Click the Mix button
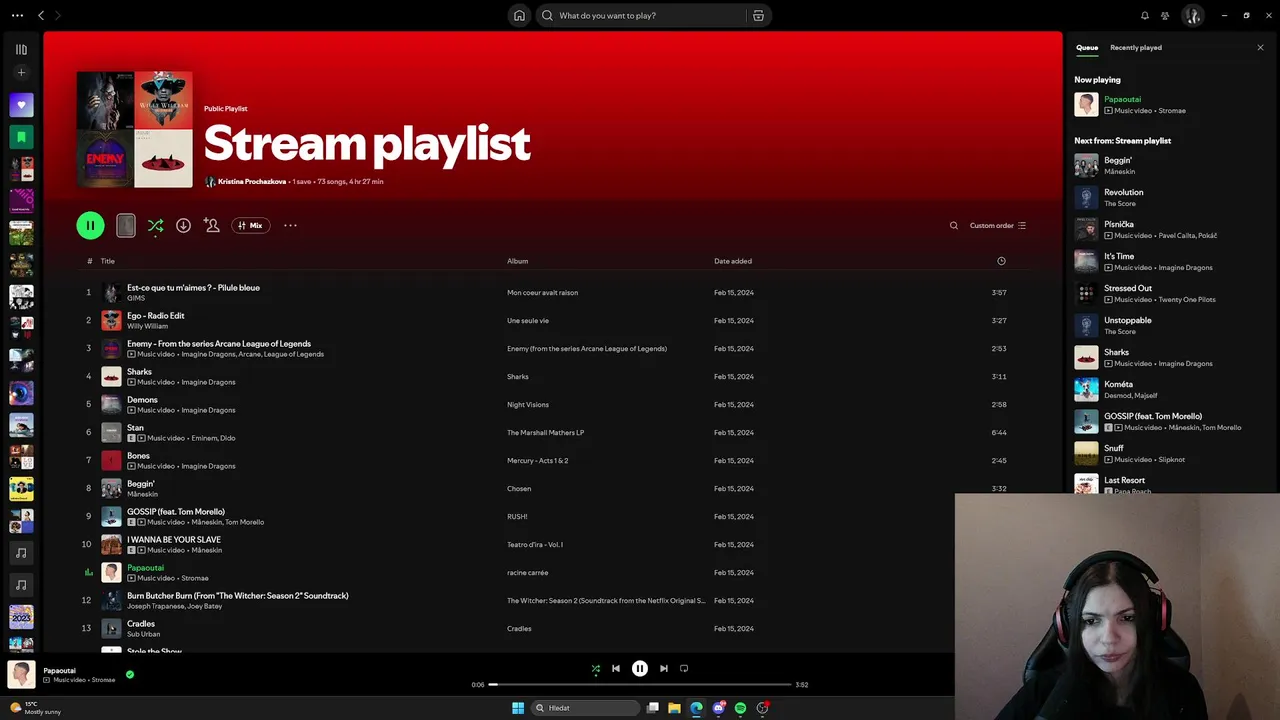 pyautogui.click(x=251, y=225)
